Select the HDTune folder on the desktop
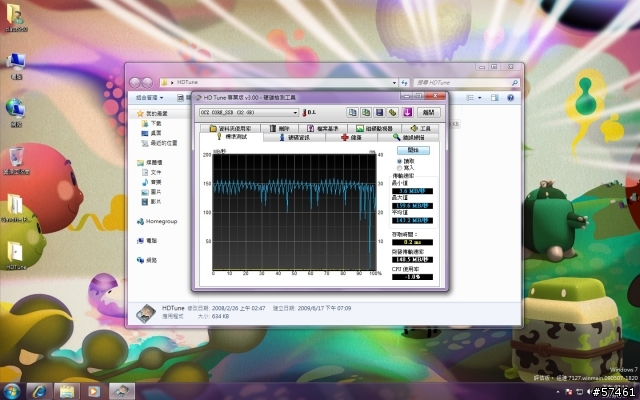 tap(16, 255)
